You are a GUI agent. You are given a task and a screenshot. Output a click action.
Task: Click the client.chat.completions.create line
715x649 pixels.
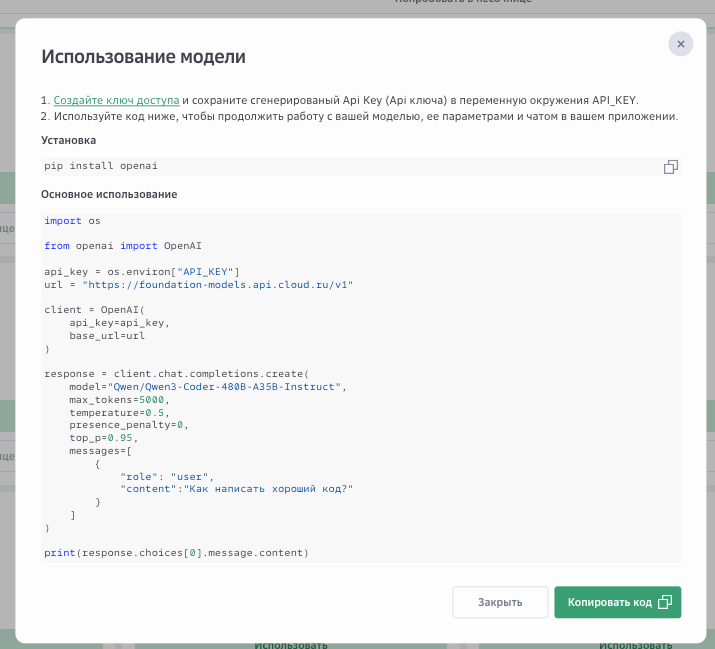click(176, 374)
